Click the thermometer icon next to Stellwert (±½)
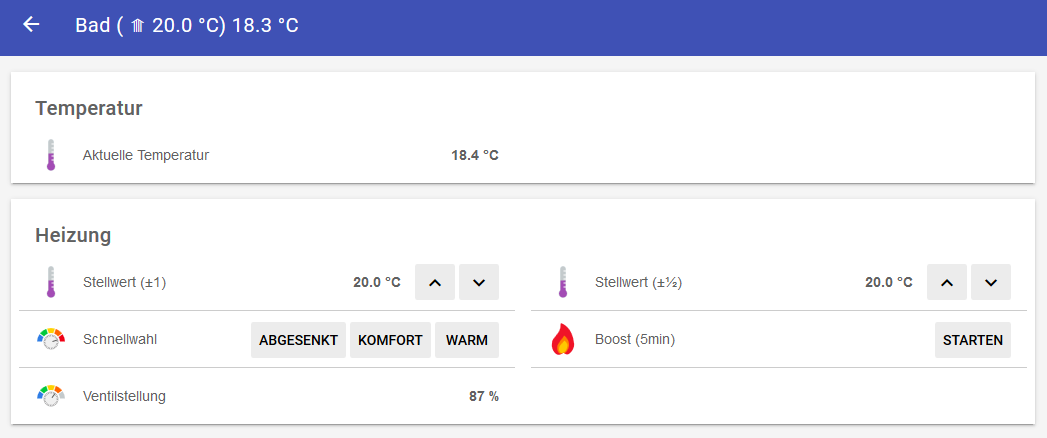Viewport: 1047px width, 438px height. point(563,282)
